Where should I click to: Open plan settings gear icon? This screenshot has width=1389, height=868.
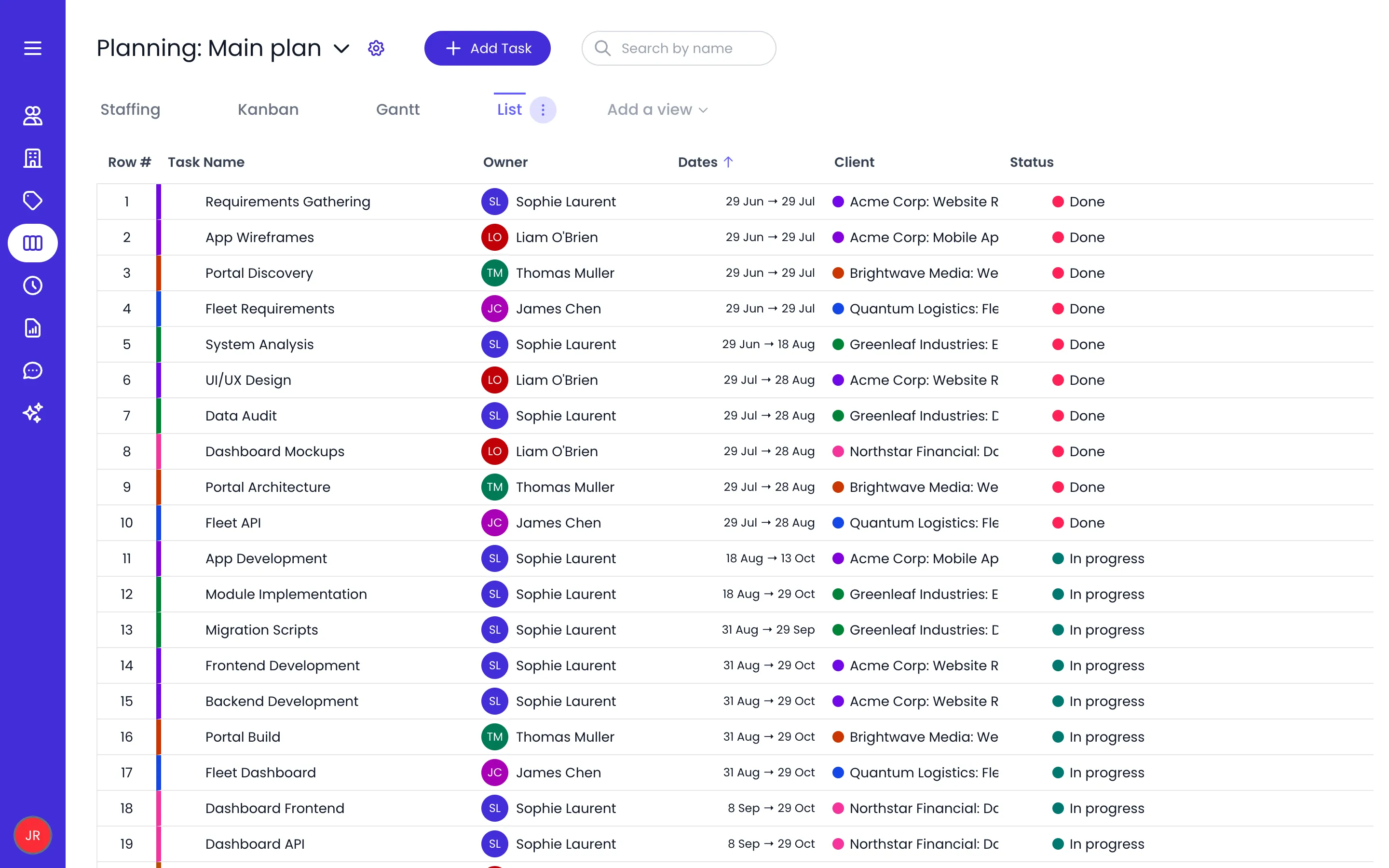click(x=376, y=48)
